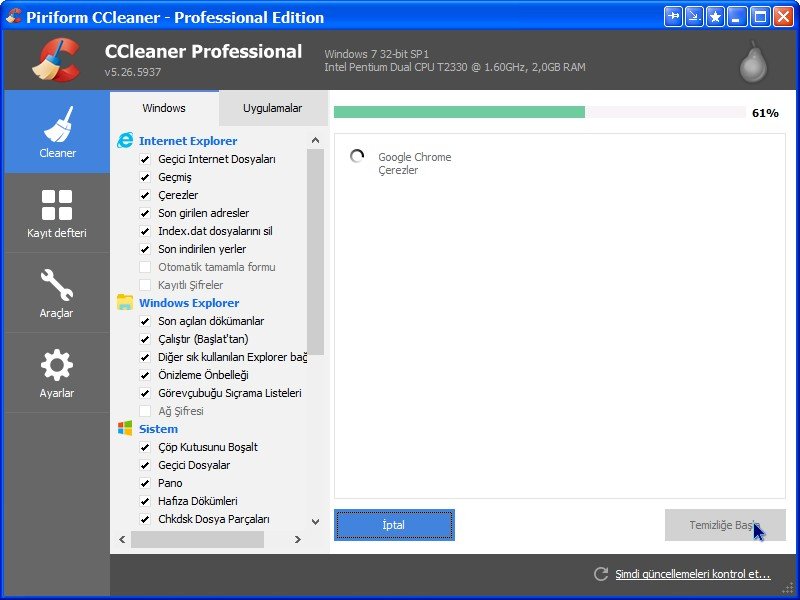Open the Ayarlar settings section
The height and width of the screenshot is (600, 800).
[57, 373]
